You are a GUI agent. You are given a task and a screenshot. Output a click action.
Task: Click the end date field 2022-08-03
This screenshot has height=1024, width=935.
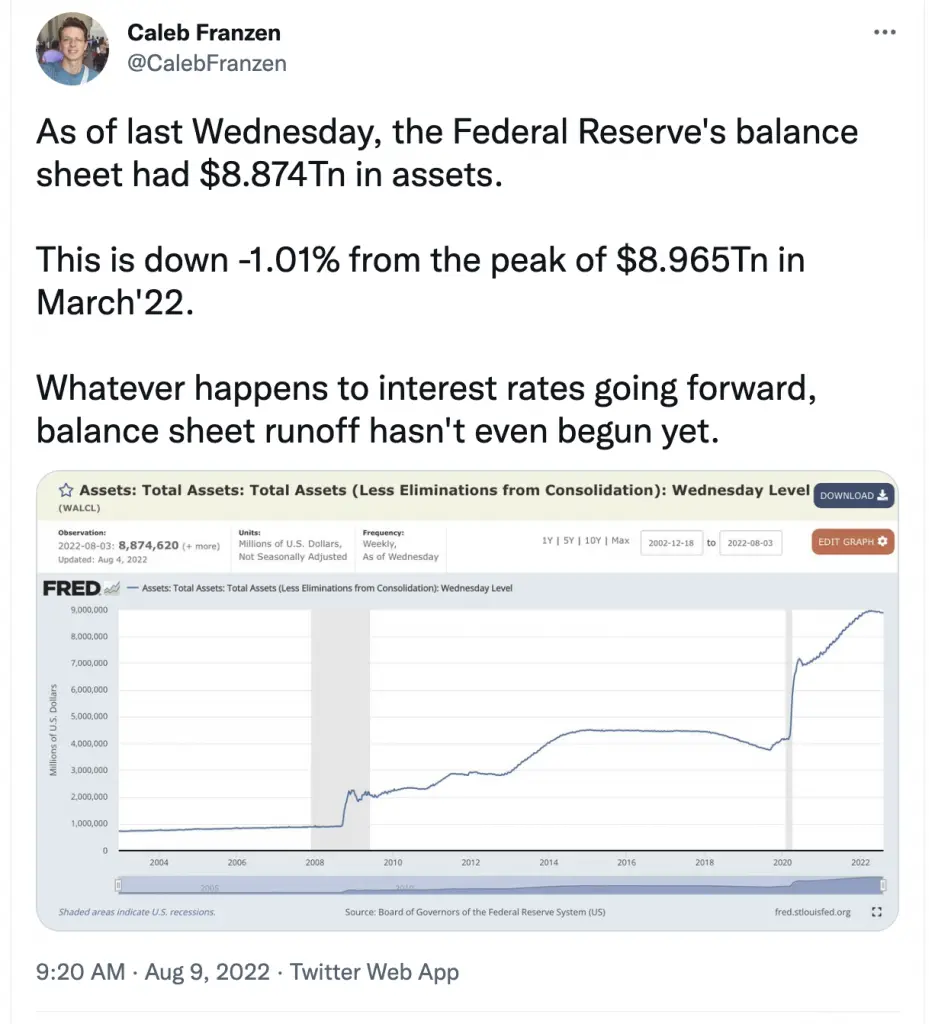tap(750, 543)
